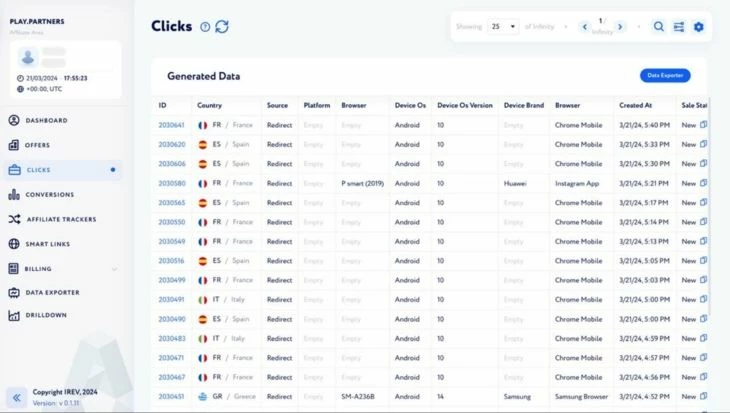The width and height of the screenshot is (730, 413).
Task: Click the 'Huawei' device brand cell
Action: click(x=515, y=183)
